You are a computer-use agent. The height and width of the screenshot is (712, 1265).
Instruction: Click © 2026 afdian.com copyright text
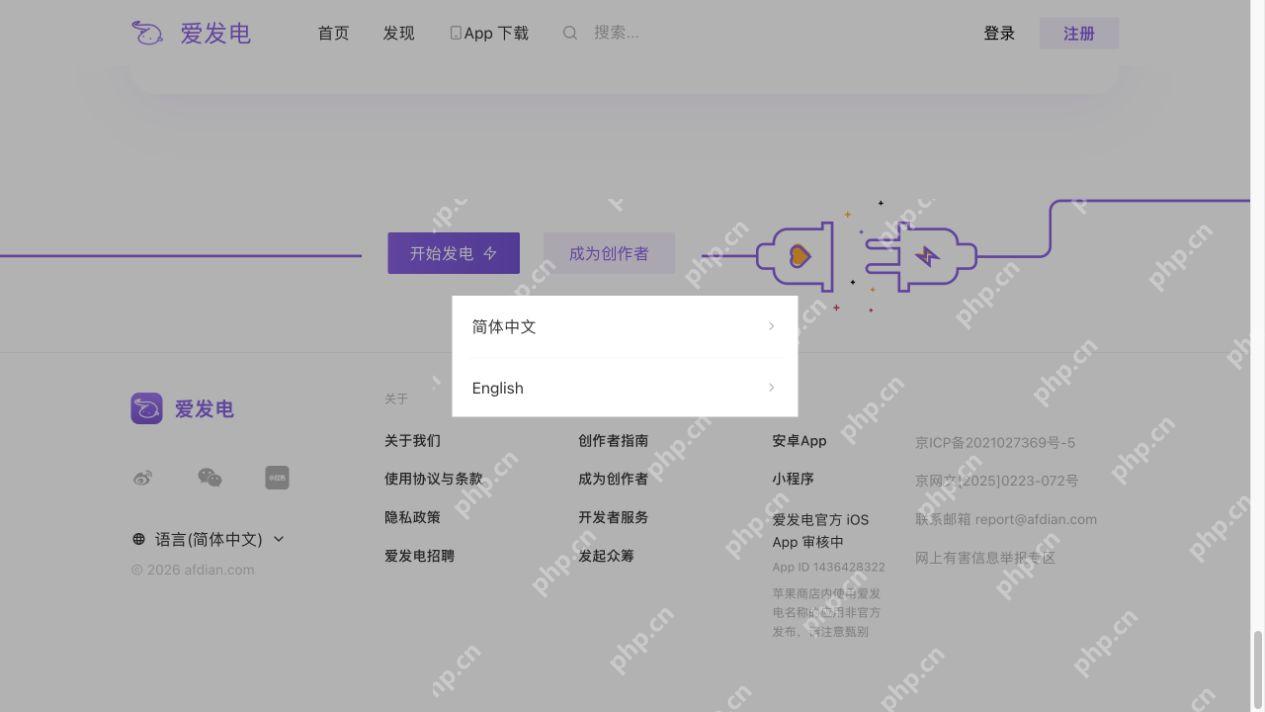(x=193, y=570)
